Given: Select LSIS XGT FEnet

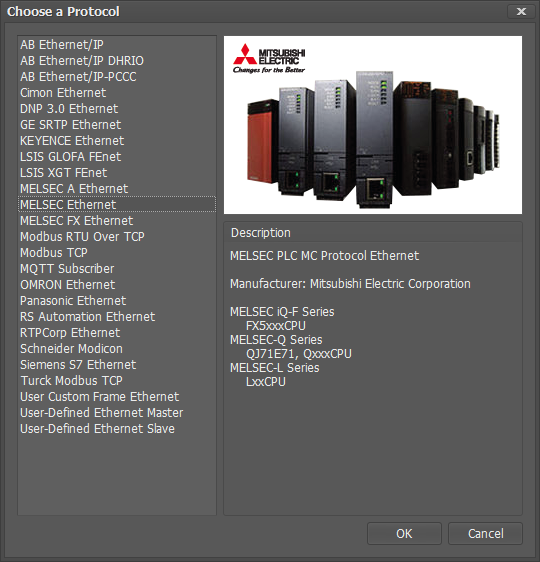Looking at the screenshot, I should coord(117,173).
